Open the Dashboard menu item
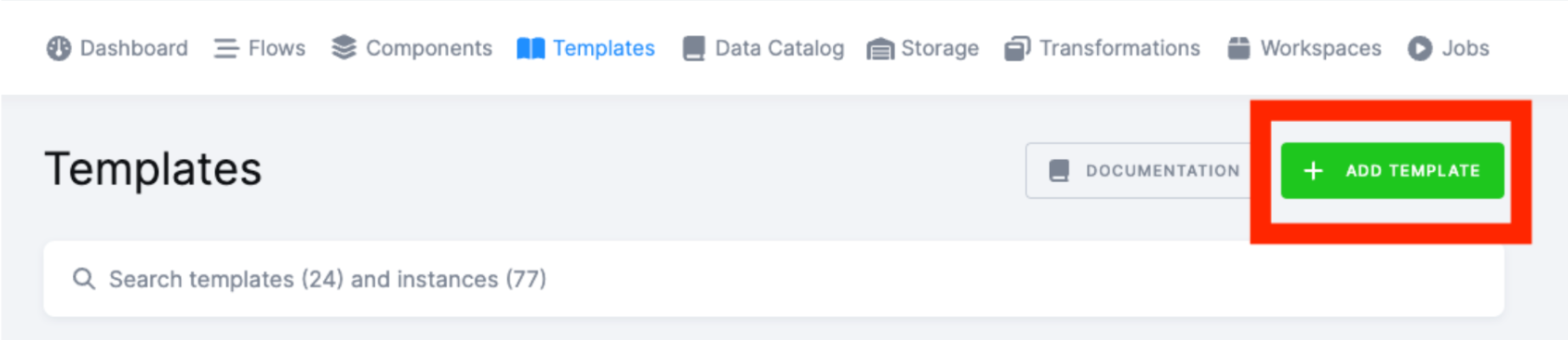The height and width of the screenshot is (340, 1568). coord(117,48)
